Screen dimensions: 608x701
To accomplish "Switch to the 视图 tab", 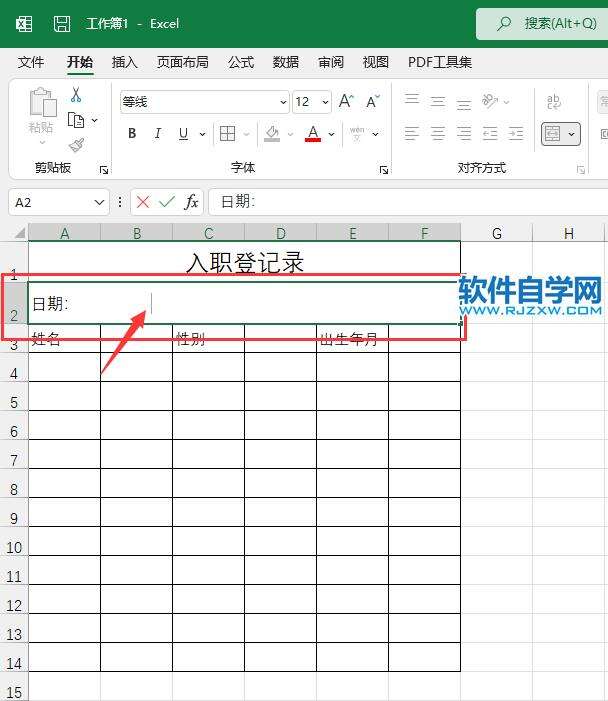I will tap(376, 62).
